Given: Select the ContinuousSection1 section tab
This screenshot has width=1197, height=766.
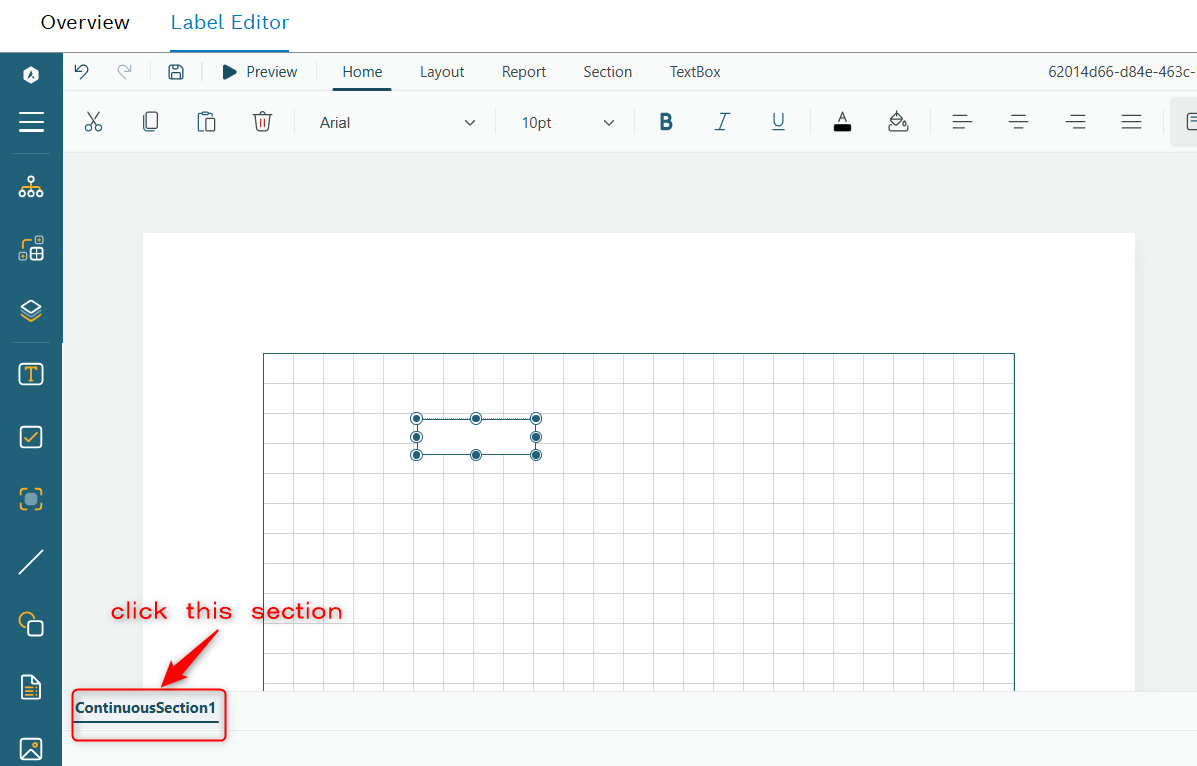Looking at the screenshot, I should pos(146,708).
